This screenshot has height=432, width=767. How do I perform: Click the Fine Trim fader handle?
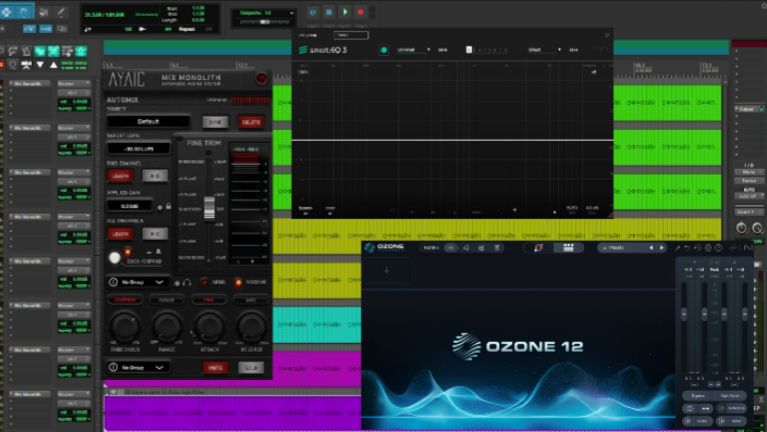click(x=209, y=208)
